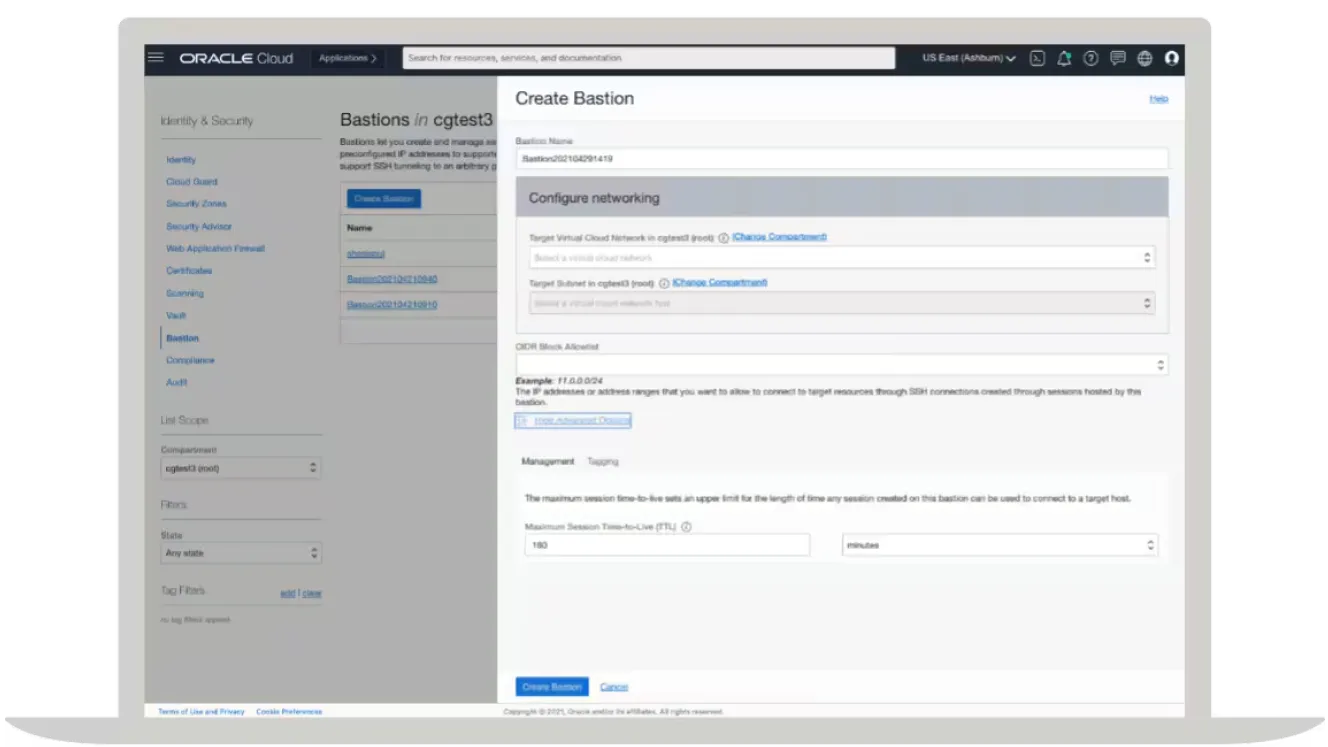Open Compliance in the sidebar

[x=190, y=360]
